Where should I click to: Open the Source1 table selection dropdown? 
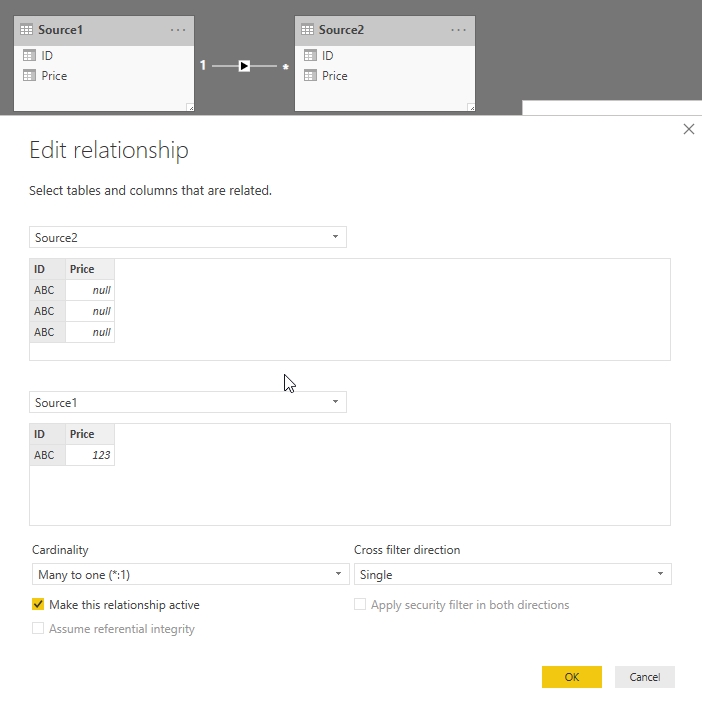[188, 402]
